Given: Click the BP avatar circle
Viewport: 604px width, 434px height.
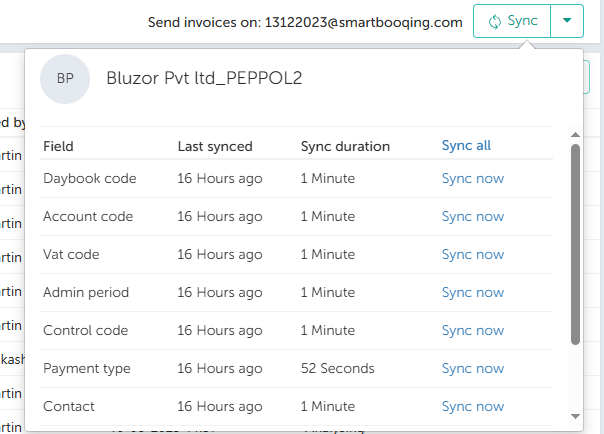Looking at the screenshot, I should [65, 80].
